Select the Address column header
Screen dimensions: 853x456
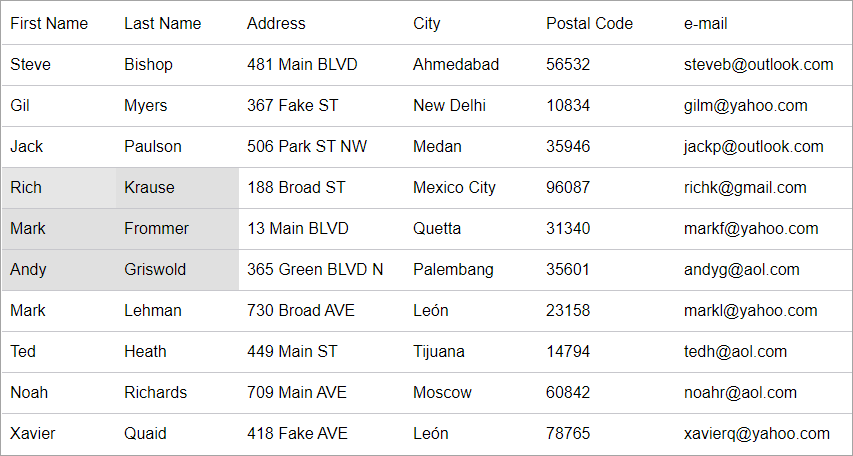(276, 23)
